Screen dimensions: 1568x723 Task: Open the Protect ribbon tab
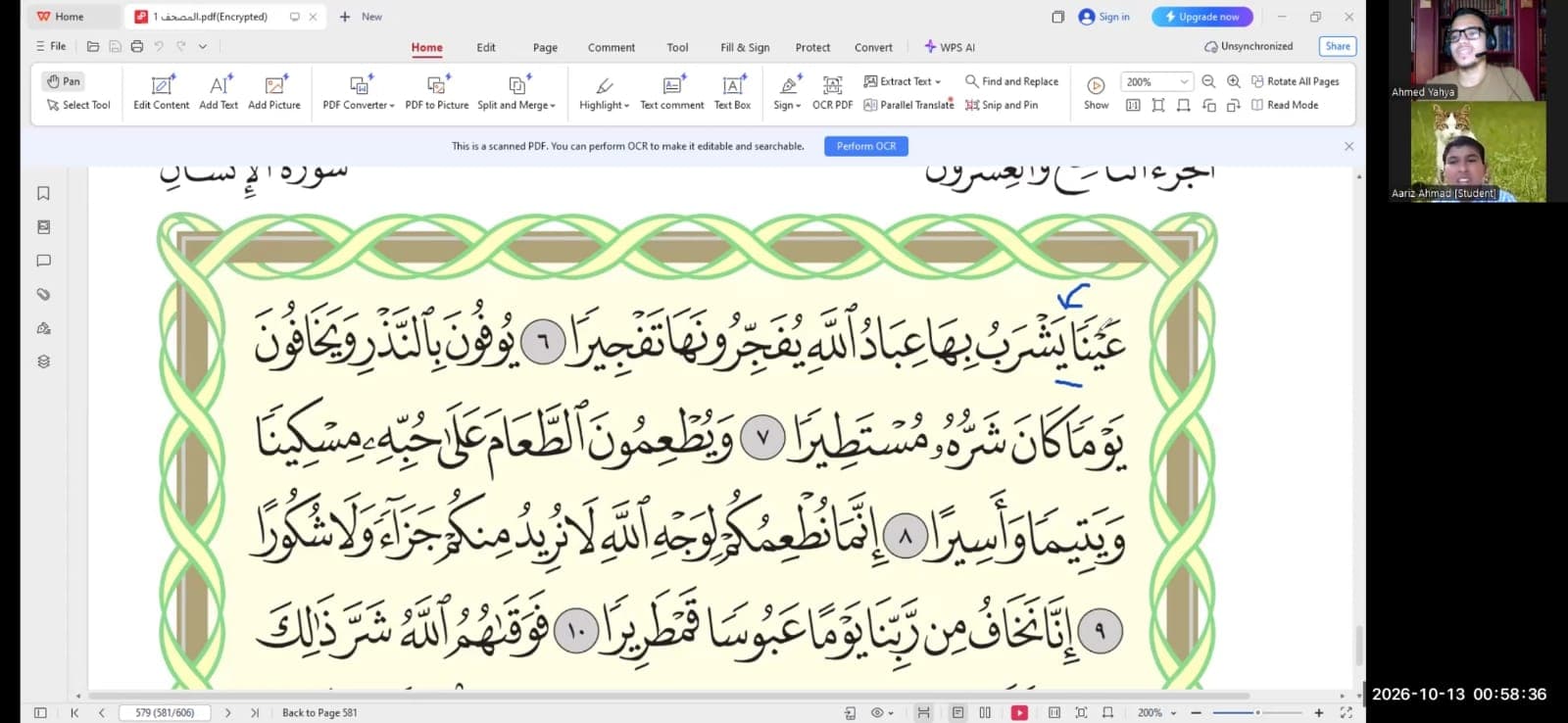pos(812,47)
